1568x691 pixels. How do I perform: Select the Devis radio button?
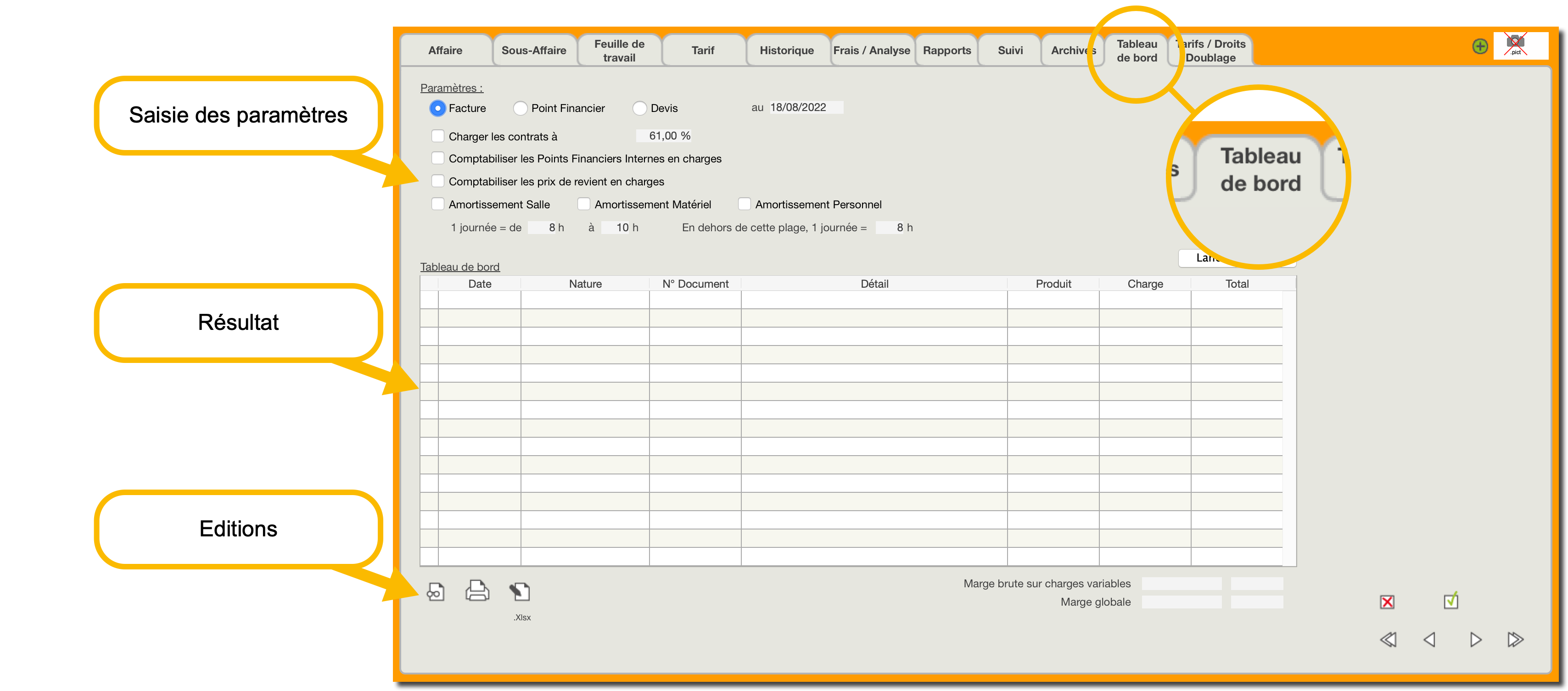click(639, 108)
